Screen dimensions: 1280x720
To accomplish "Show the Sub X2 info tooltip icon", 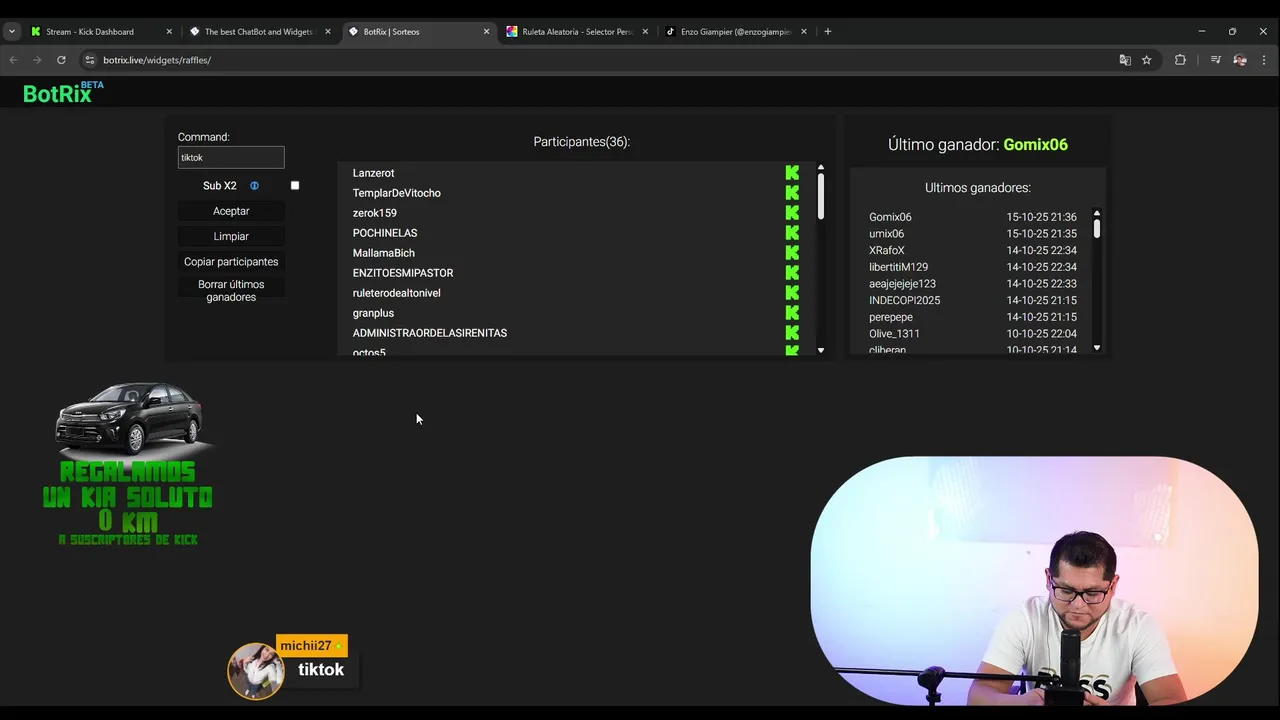I will [254, 186].
